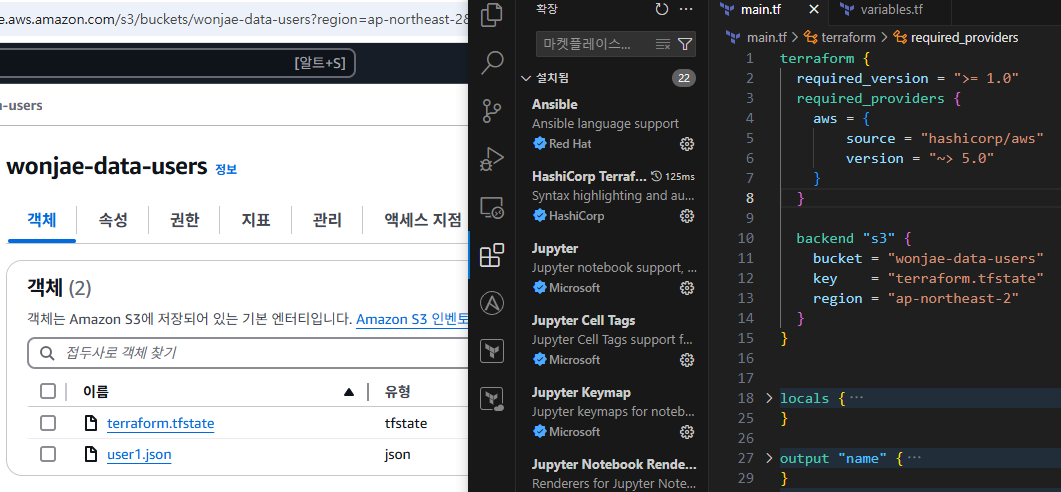Open the HCP Terraform cloud view icon
Screen dimensions: 1061x492
(x=491, y=399)
